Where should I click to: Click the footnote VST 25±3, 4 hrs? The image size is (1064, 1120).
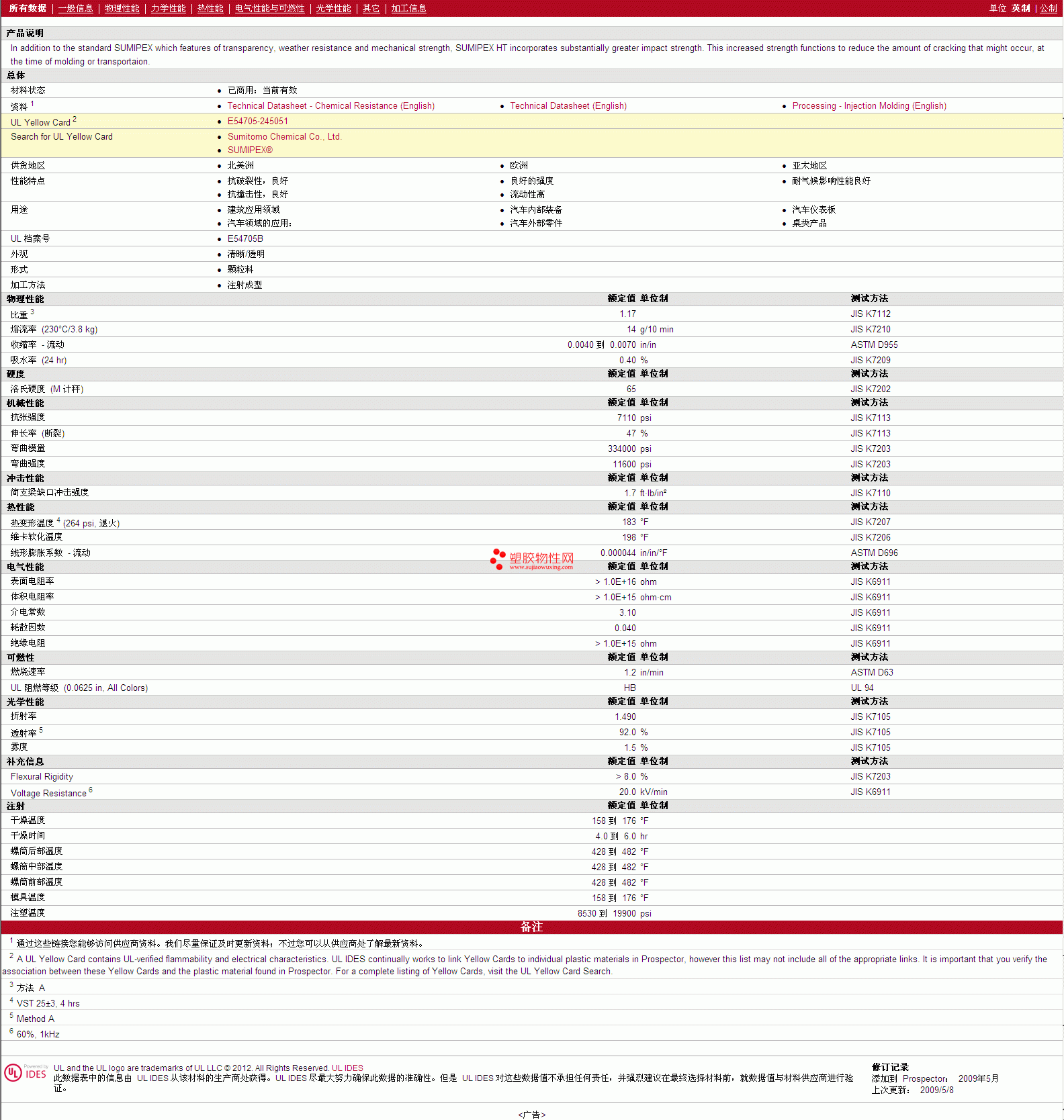(48, 1004)
